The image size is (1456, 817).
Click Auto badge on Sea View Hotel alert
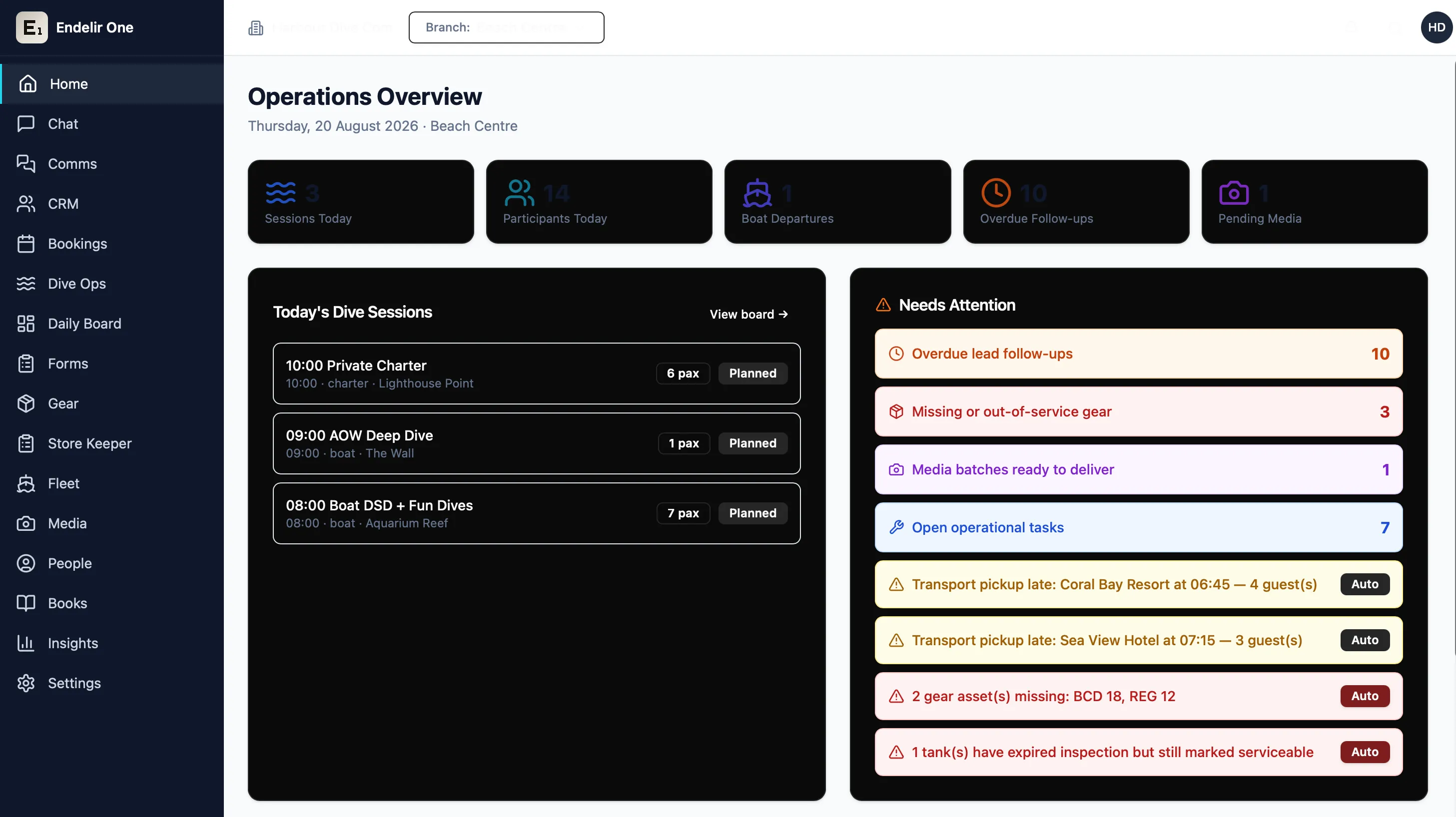[x=1365, y=640]
